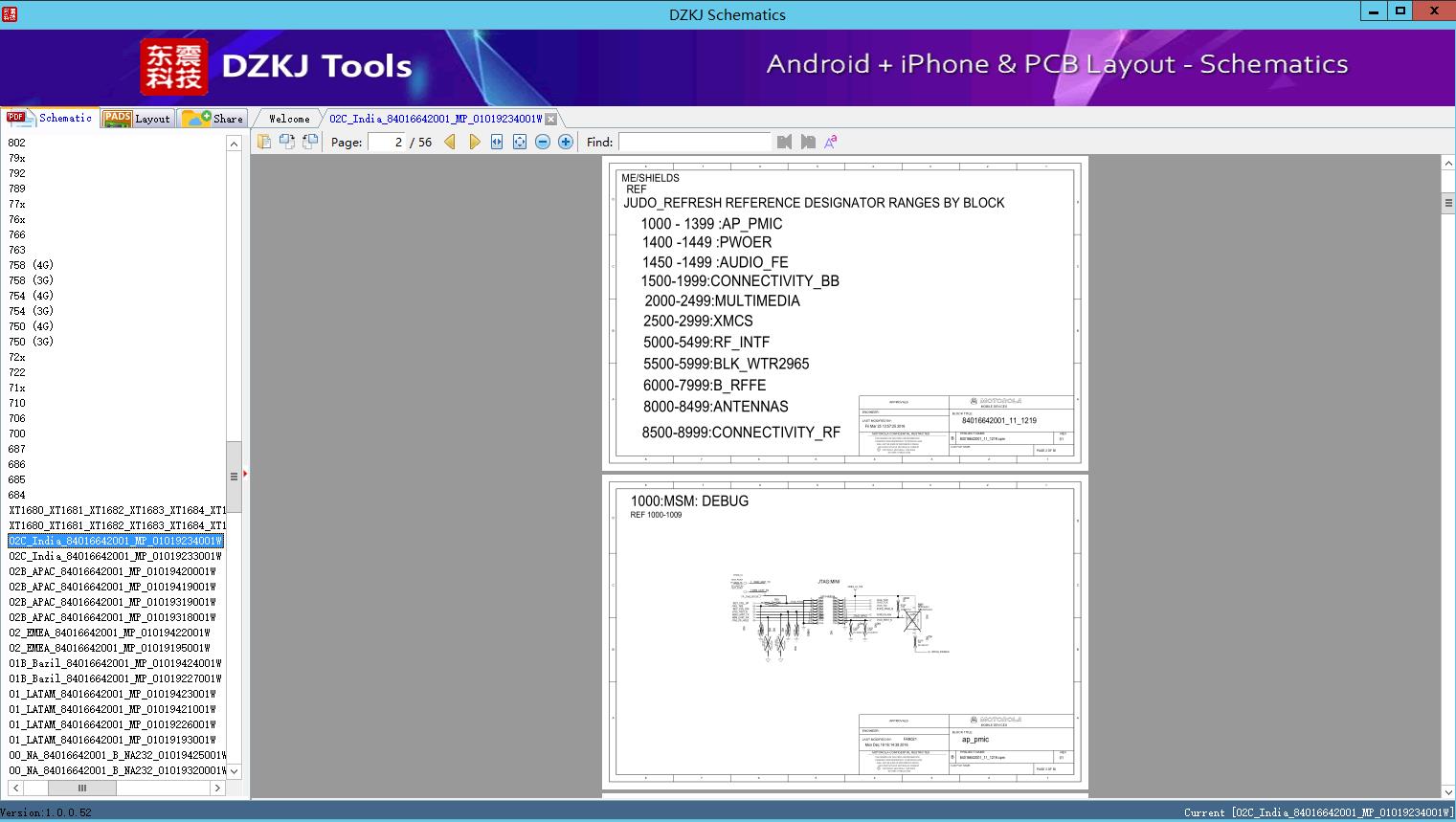Click the fit width icon
Viewport: 1456px width, 822px height.
[497, 142]
